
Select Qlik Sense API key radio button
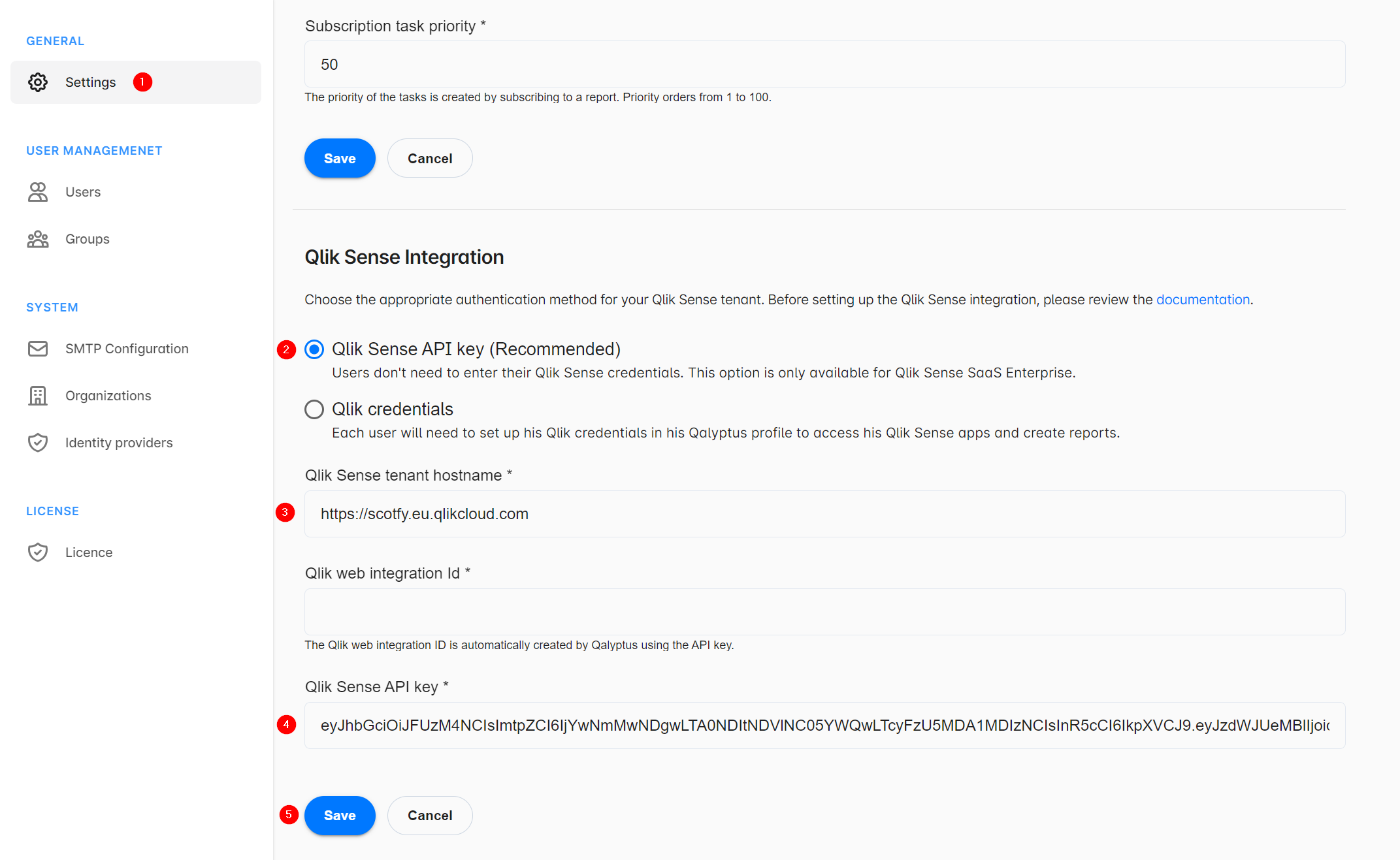pos(314,349)
